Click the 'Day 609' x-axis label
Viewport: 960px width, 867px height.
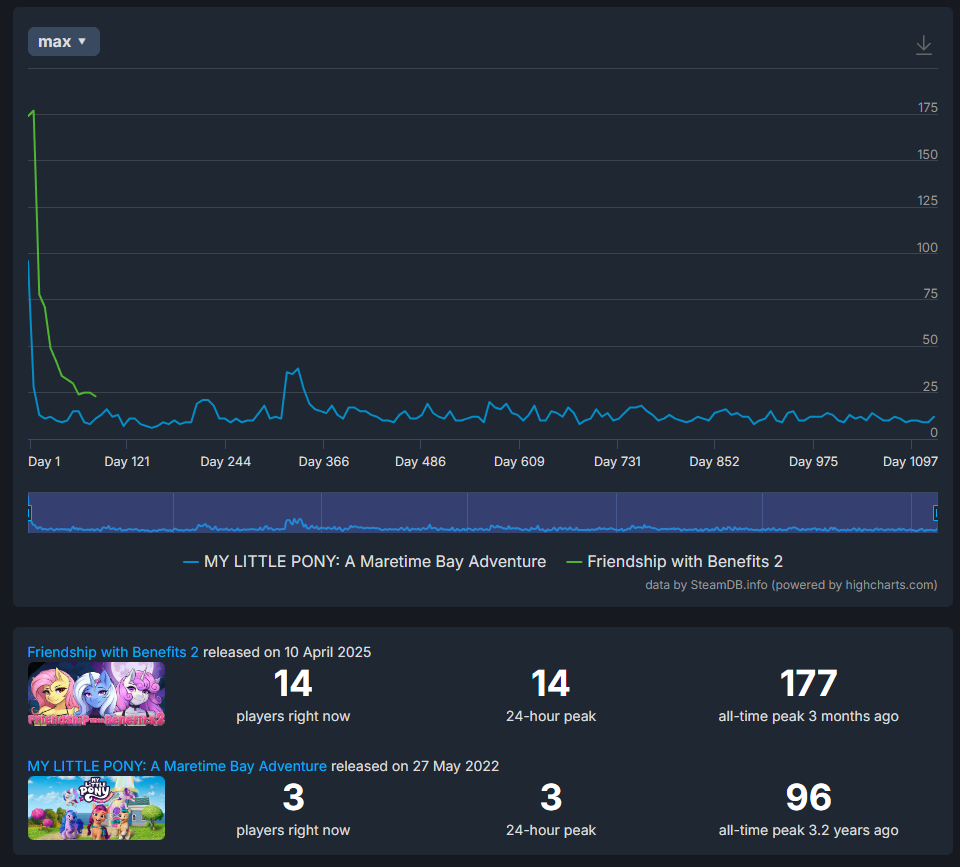pos(519,462)
